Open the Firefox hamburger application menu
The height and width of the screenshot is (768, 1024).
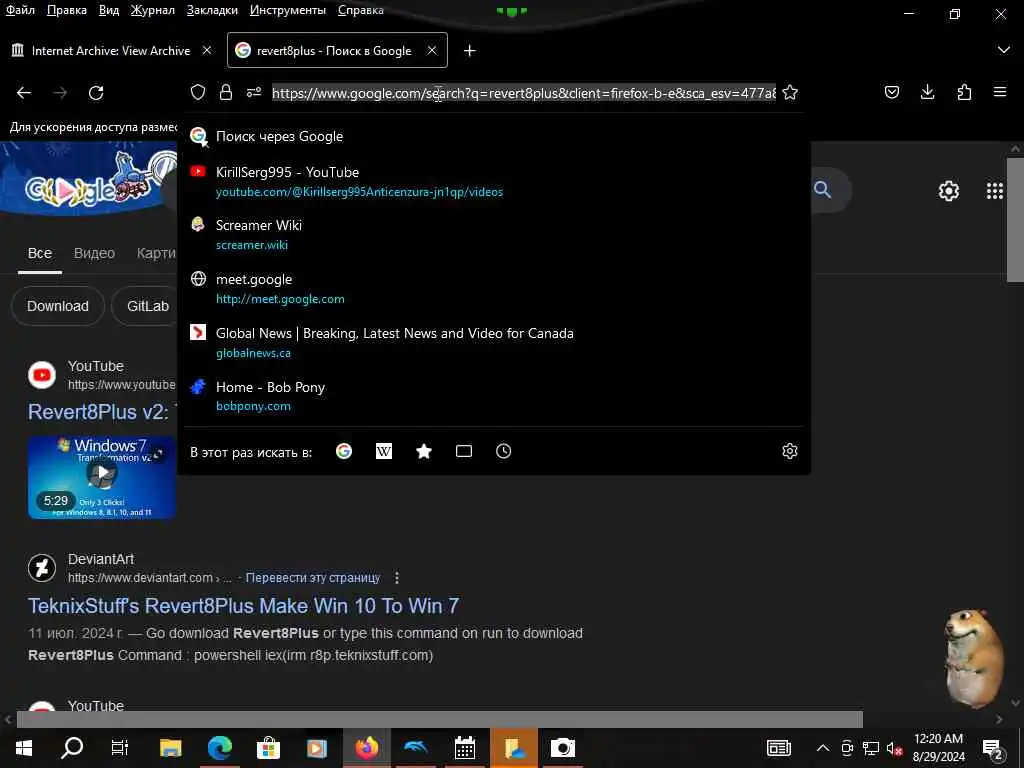(x=1000, y=92)
